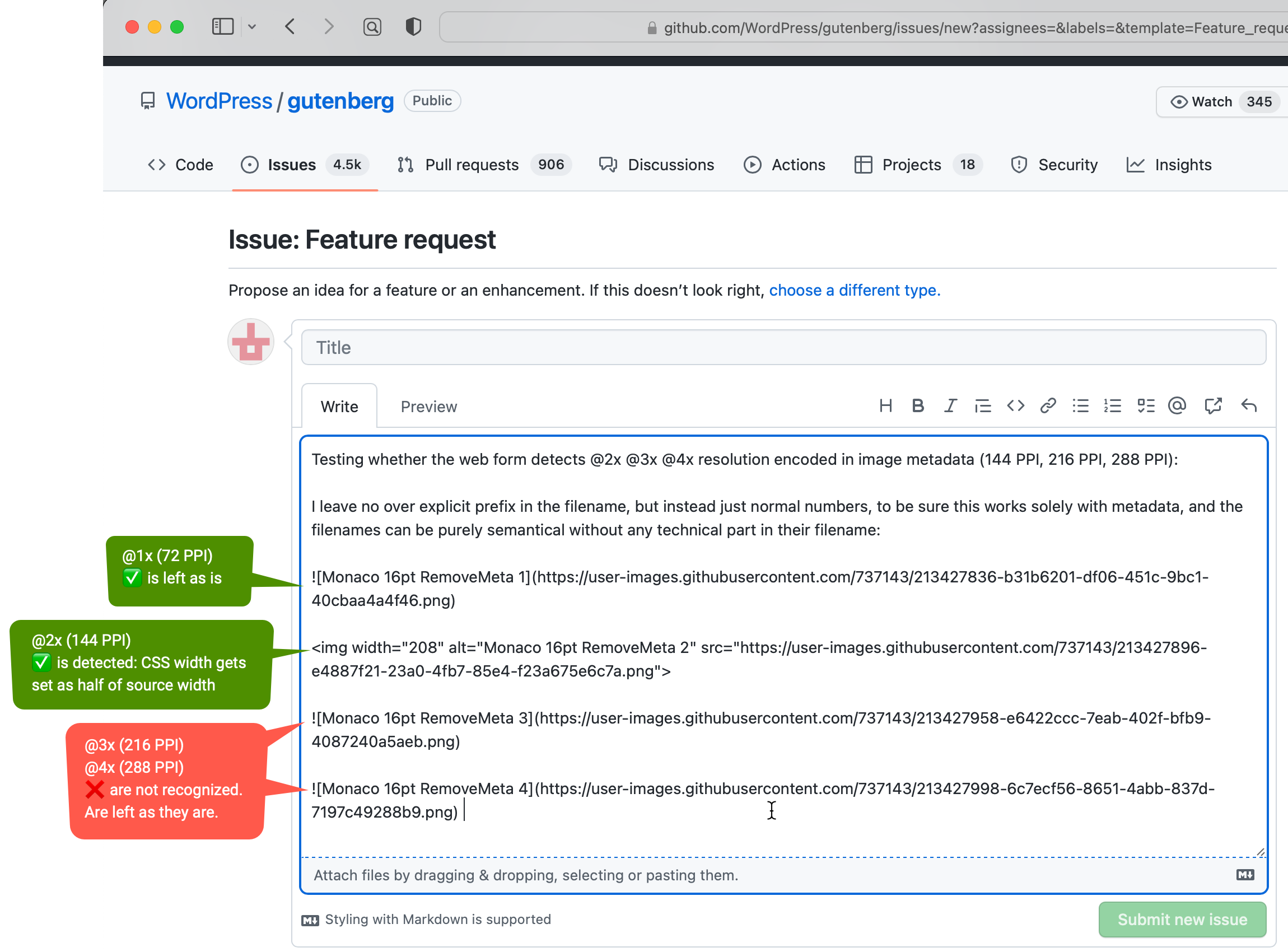Toggle bold text formatting
The width and height of the screenshot is (1288, 952).
coord(917,405)
